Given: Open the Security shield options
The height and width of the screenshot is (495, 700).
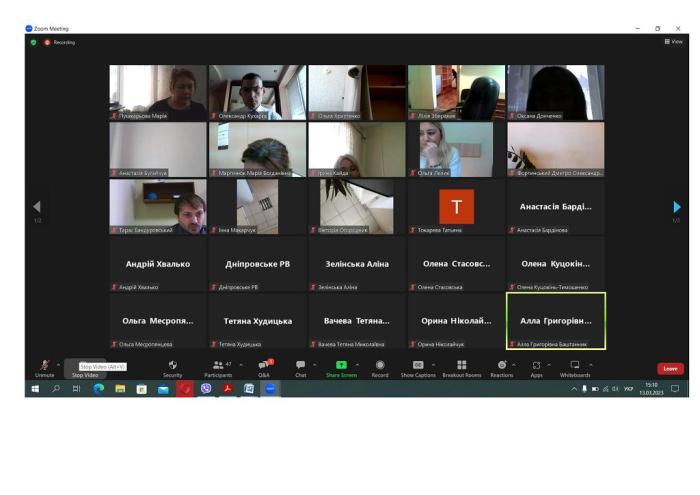Looking at the screenshot, I should point(172,365).
